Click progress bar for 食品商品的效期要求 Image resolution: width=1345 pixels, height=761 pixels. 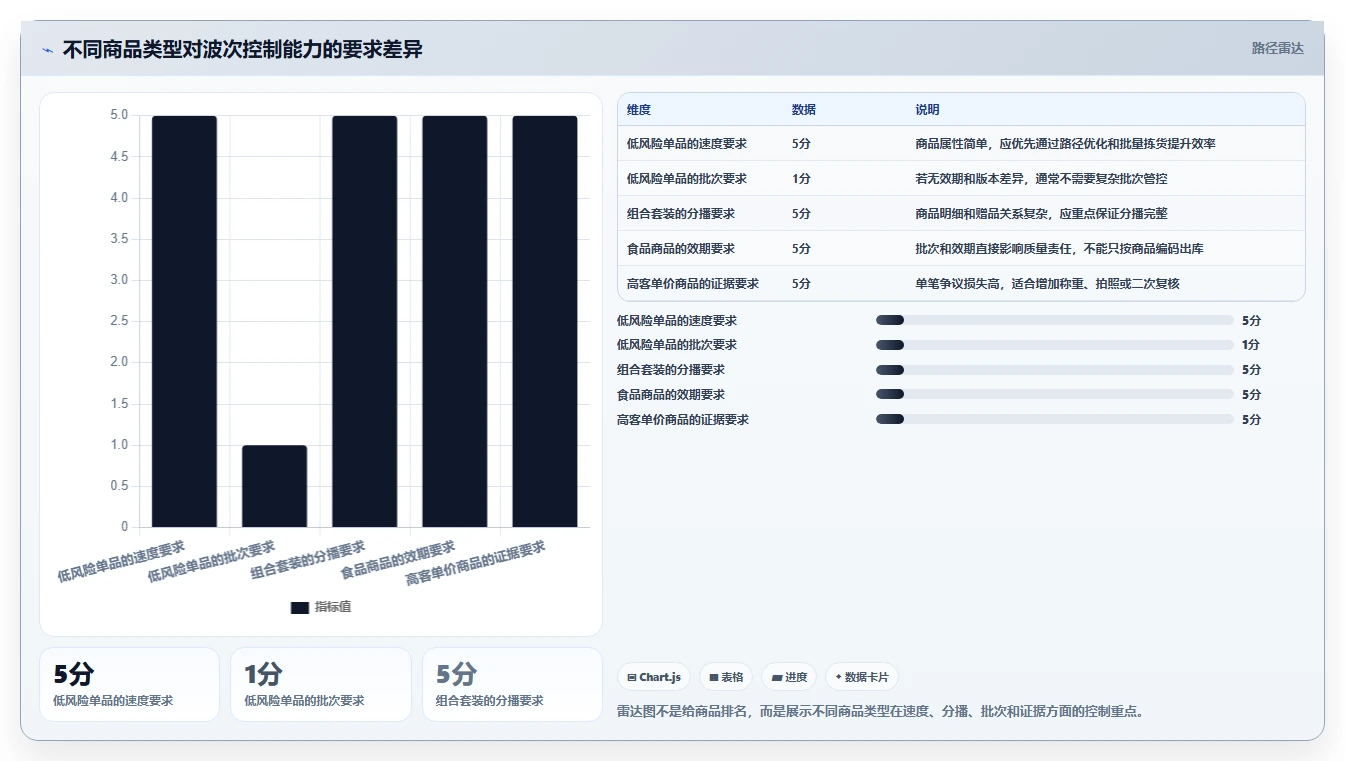(x=1054, y=394)
